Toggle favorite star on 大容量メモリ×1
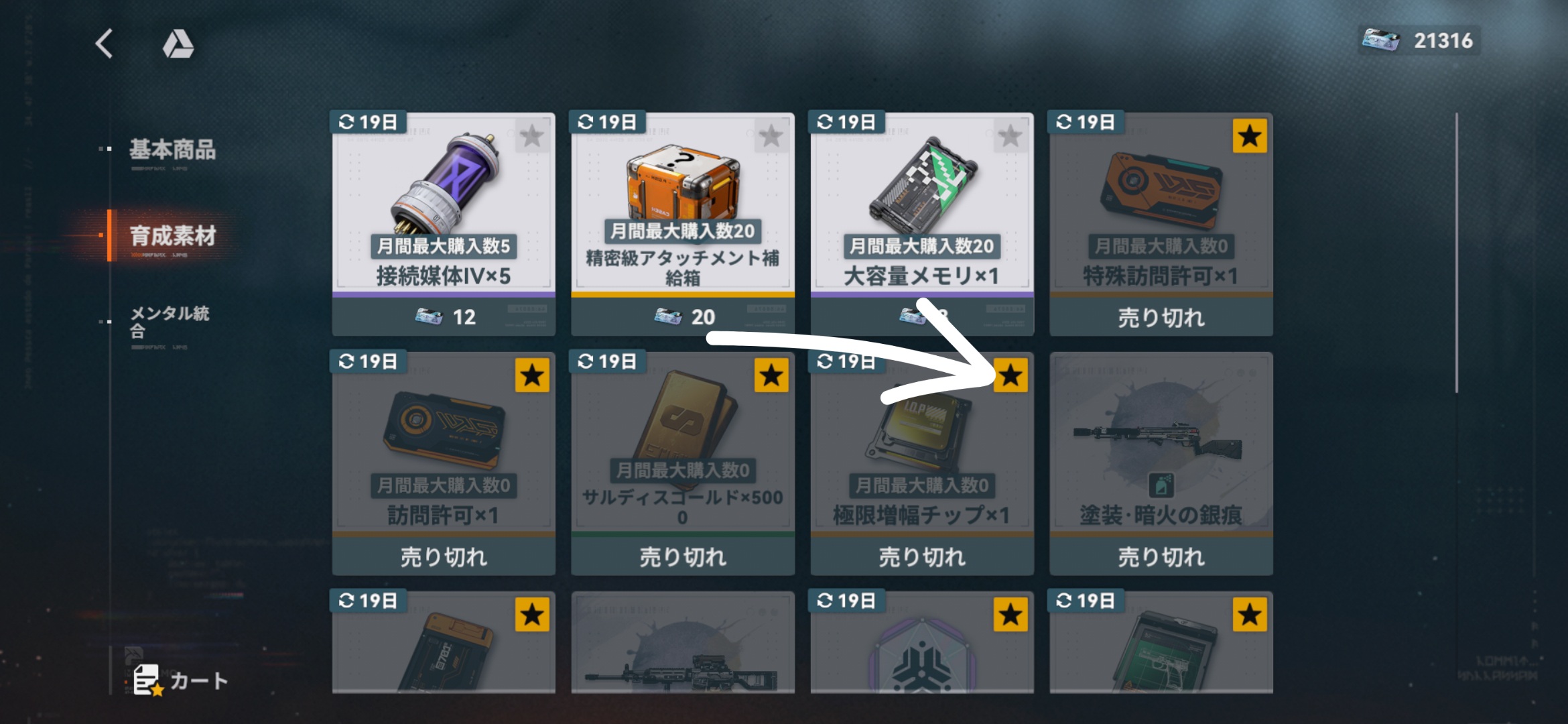 tap(1010, 136)
